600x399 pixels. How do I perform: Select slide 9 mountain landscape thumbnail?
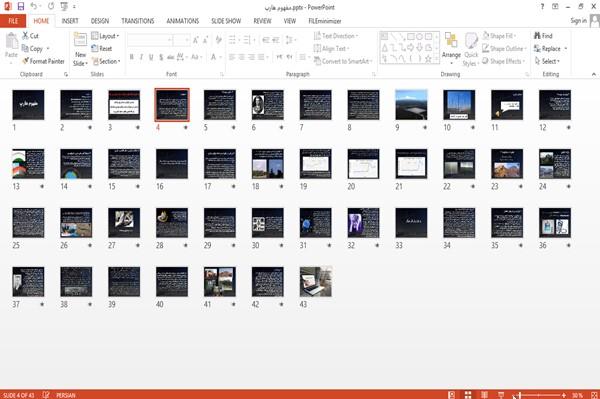point(411,105)
